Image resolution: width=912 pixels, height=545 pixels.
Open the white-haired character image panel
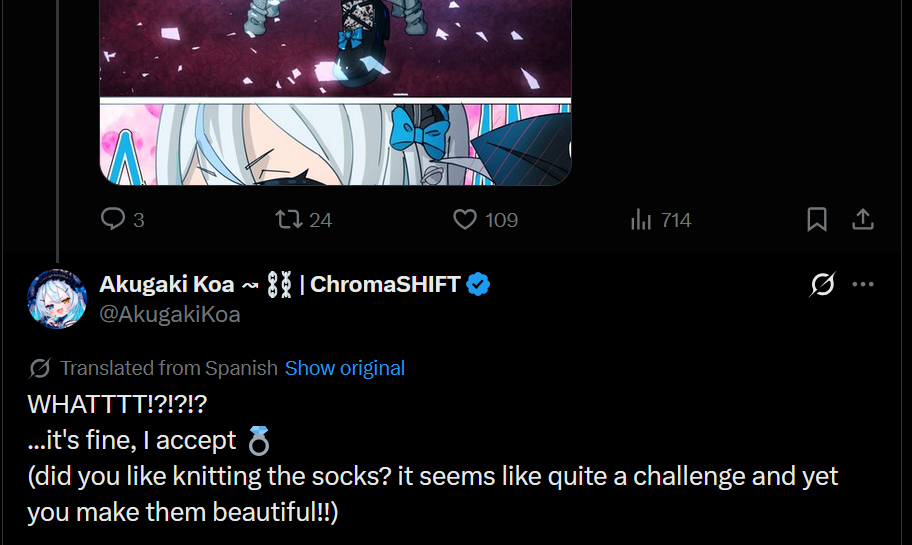(x=336, y=144)
